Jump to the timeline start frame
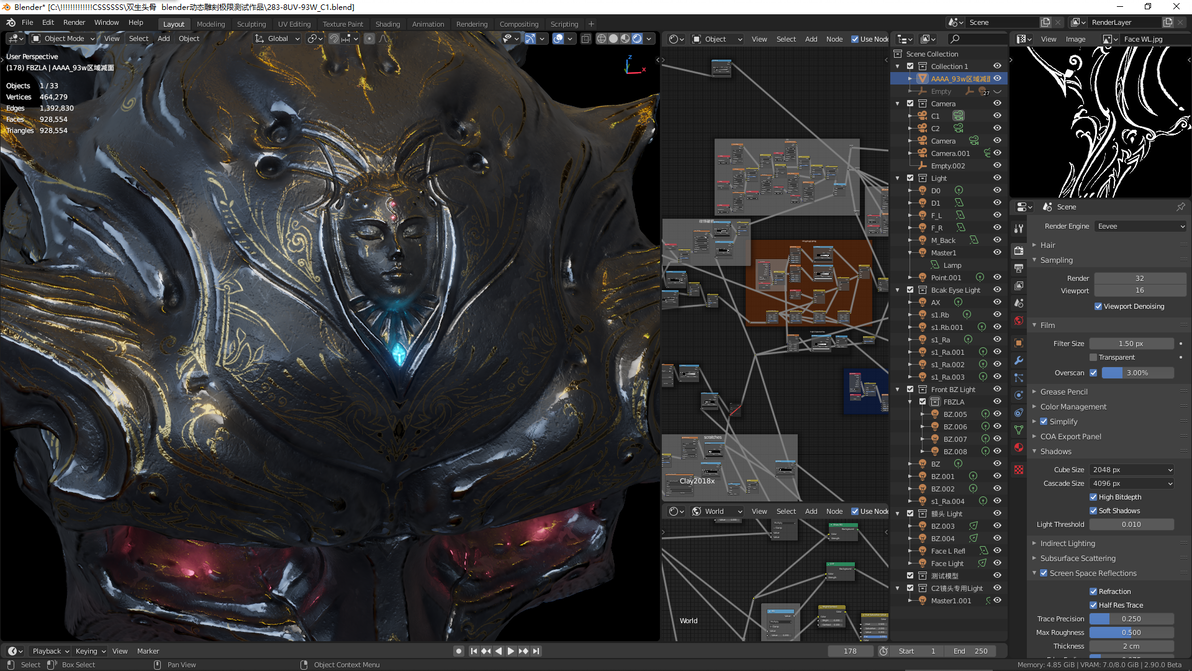Image resolution: width=1192 pixels, height=671 pixels. 474,651
